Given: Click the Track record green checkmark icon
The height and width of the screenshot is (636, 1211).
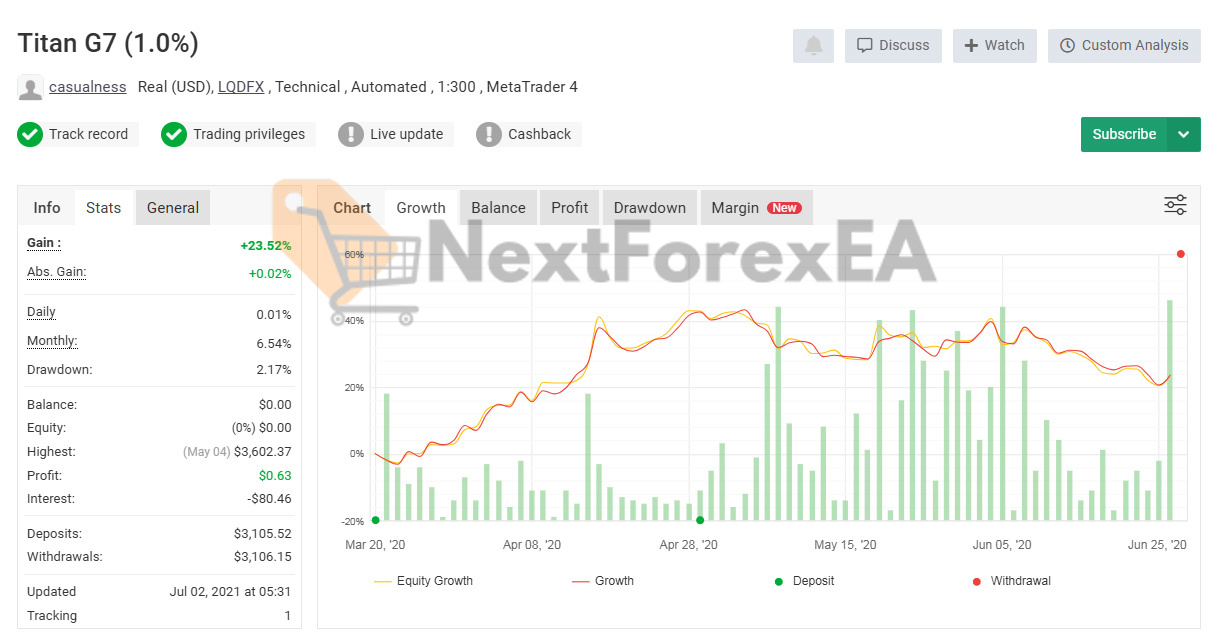Looking at the screenshot, I should point(30,134).
